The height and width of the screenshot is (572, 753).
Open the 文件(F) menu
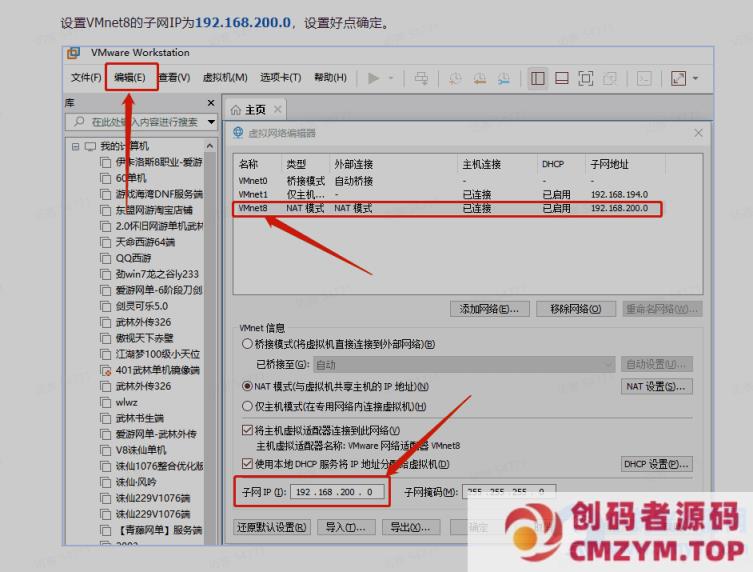[x=86, y=77]
